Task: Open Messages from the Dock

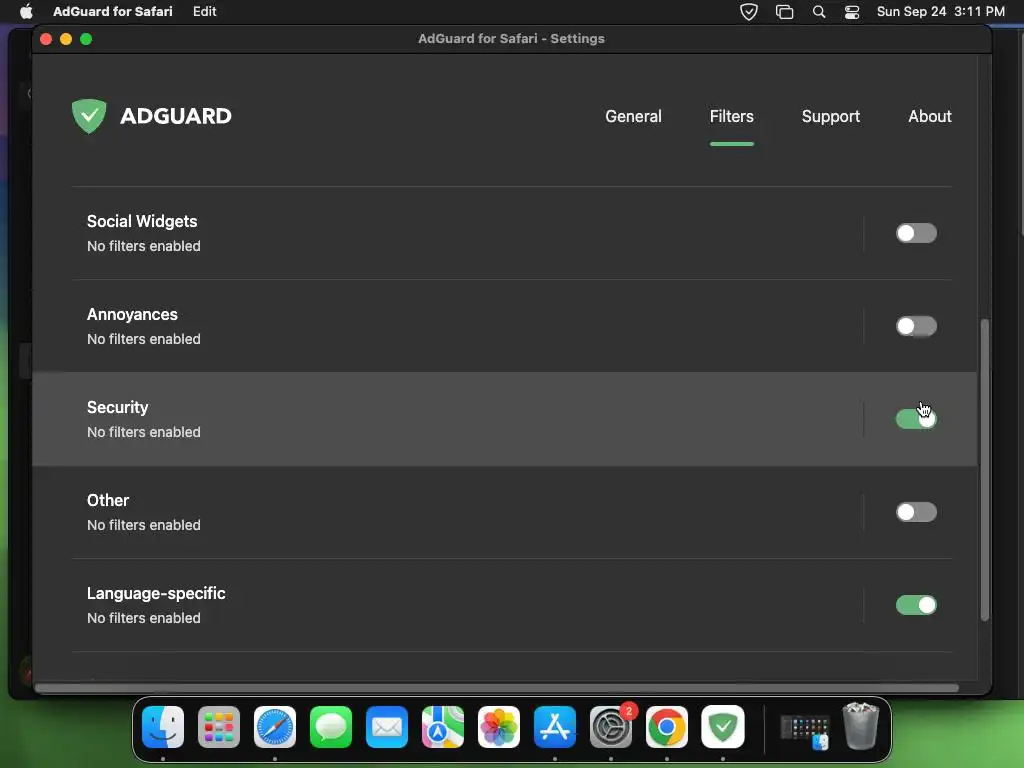Action: pos(331,727)
